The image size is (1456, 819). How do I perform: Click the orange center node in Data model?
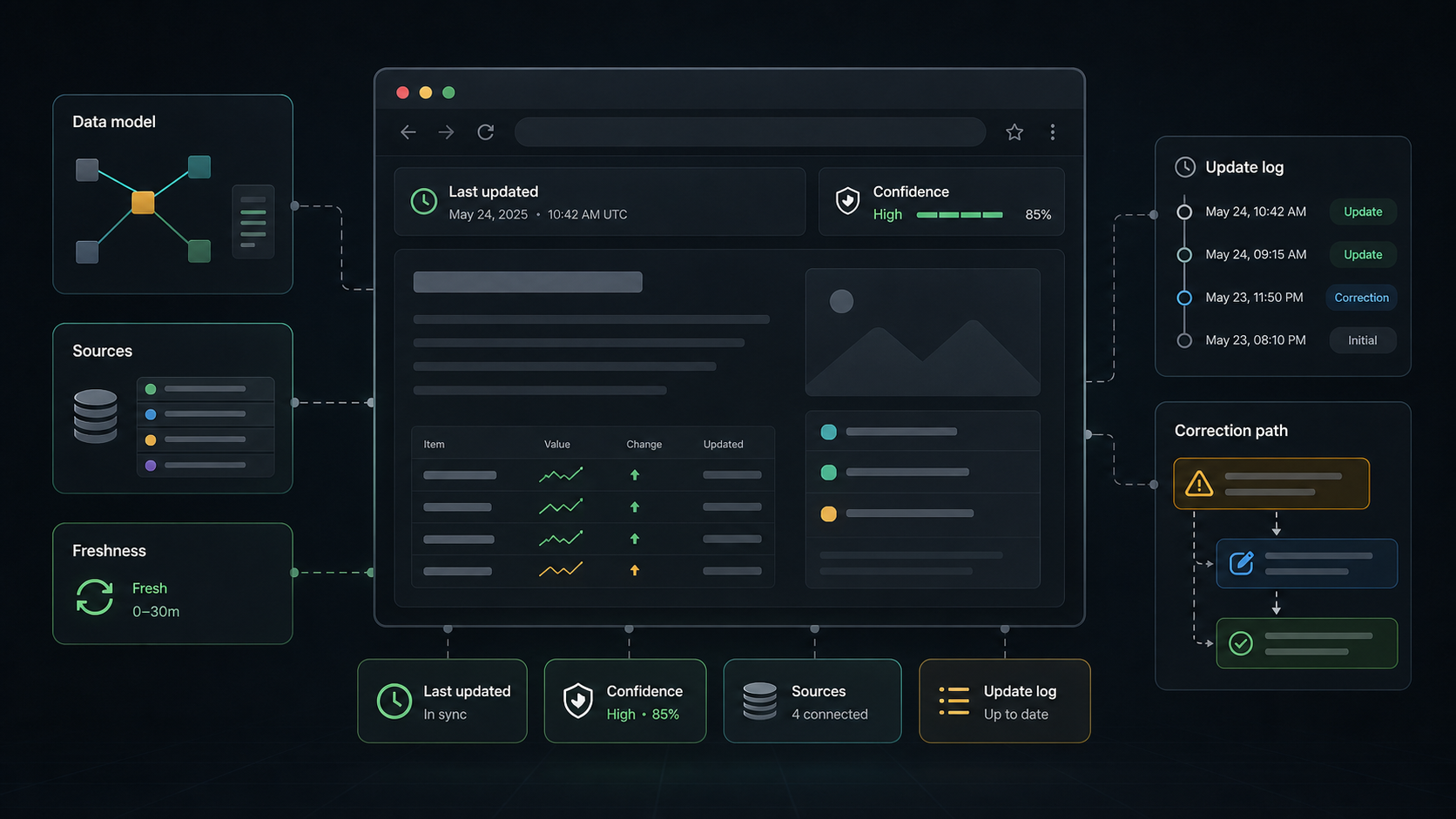(x=143, y=203)
